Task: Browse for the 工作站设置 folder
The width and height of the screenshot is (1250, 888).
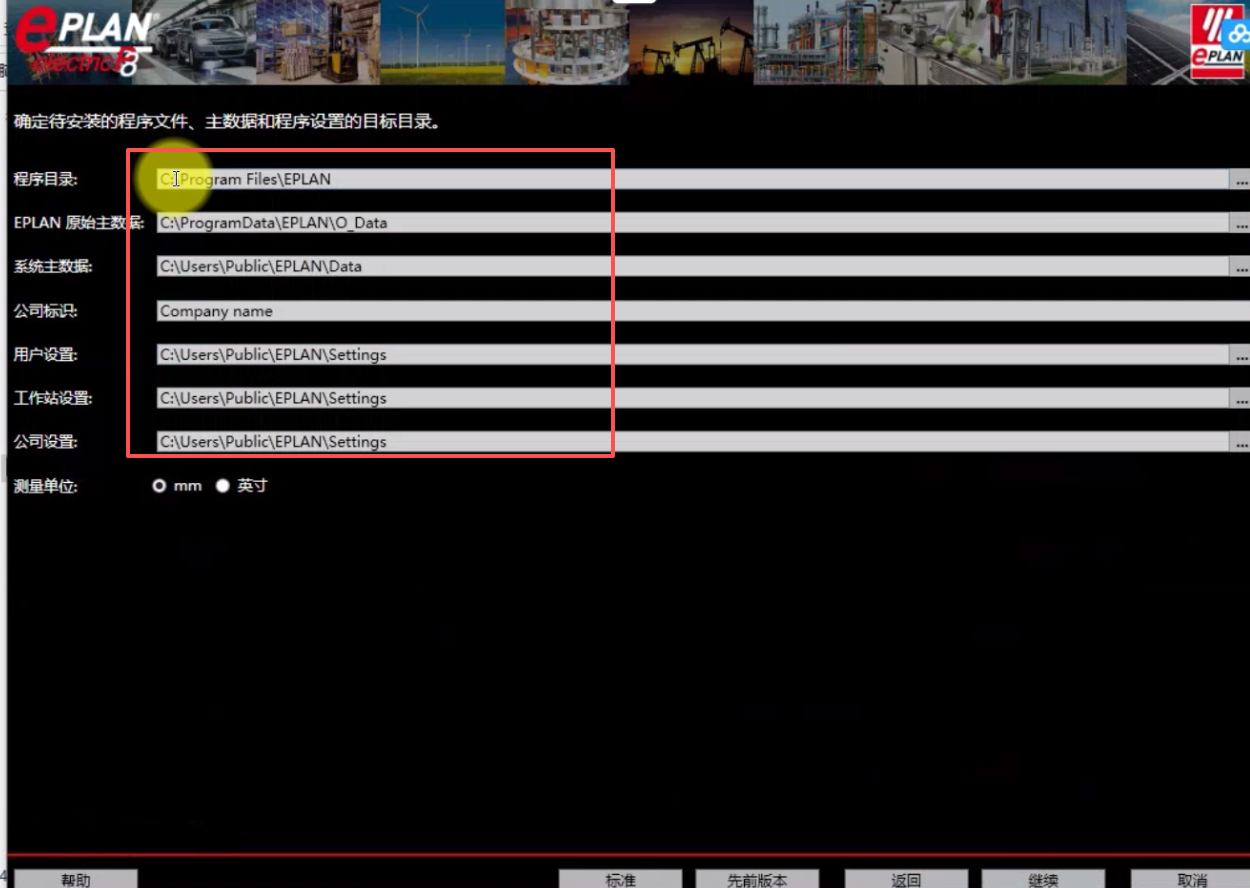Action: coord(1240,398)
